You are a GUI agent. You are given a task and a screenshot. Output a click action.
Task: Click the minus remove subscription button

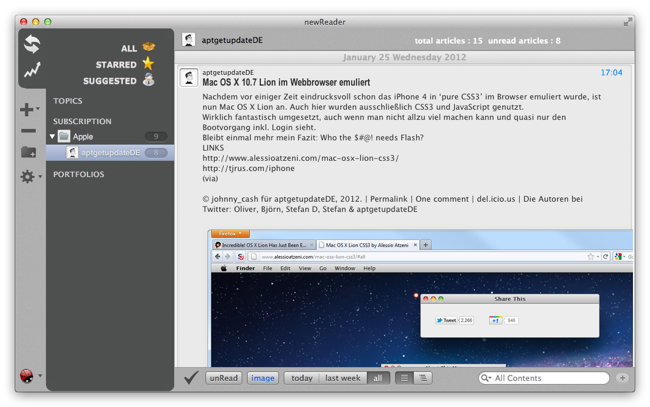(x=28, y=131)
